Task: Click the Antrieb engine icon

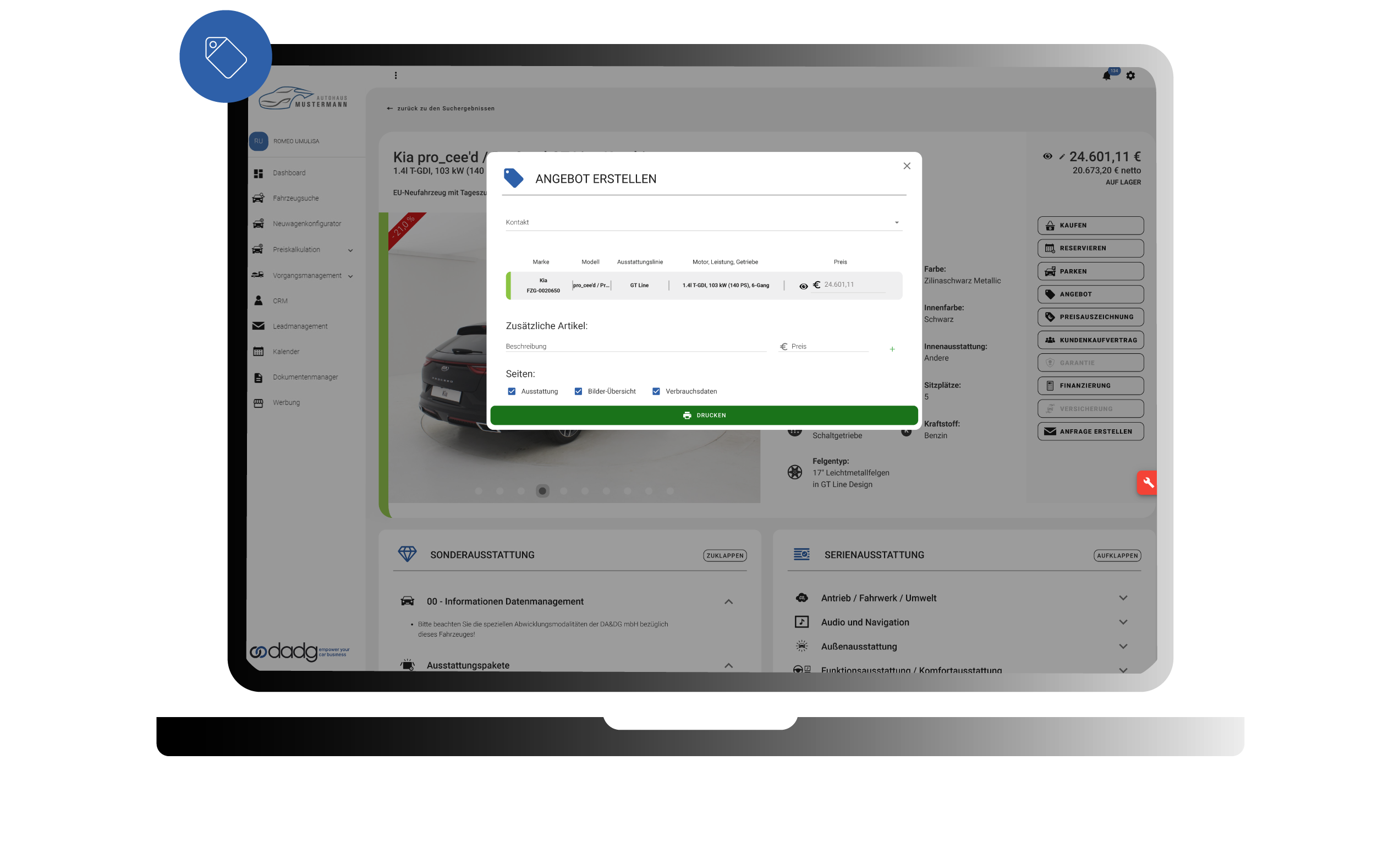Action: coord(801,598)
